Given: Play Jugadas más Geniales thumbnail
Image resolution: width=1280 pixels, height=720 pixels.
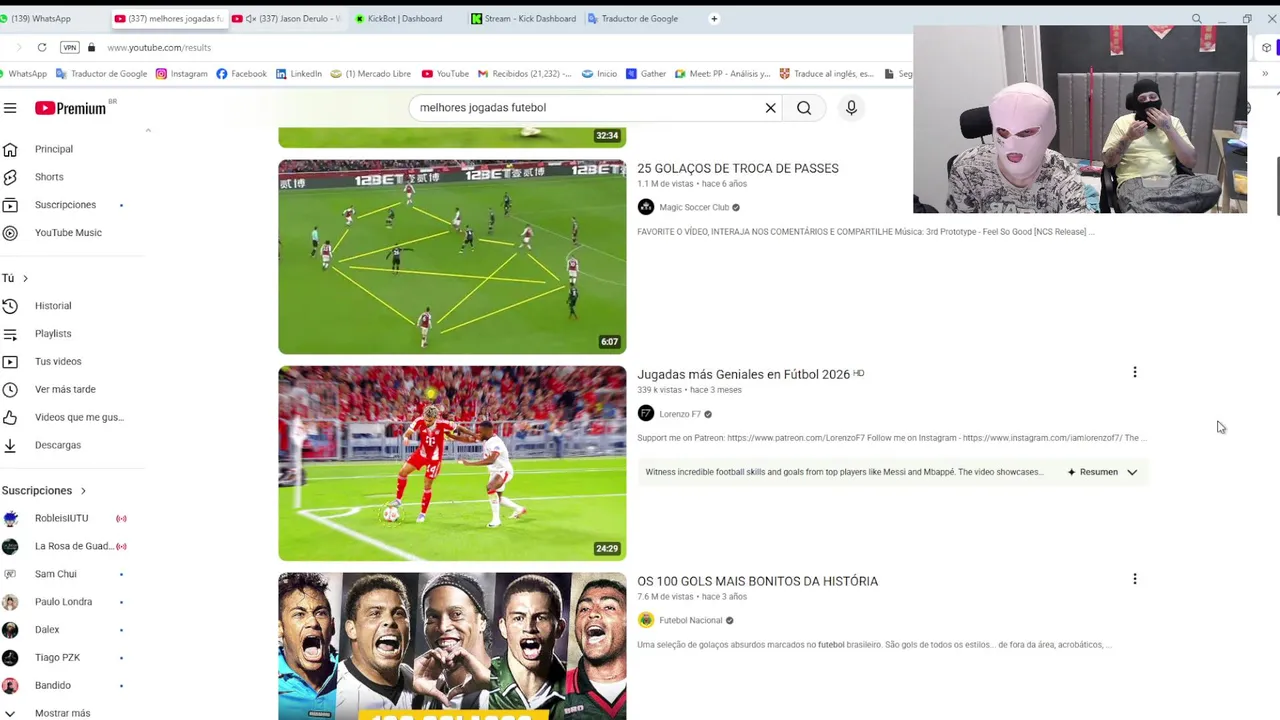Looking at the screenshot, I should [x=452, y=463].
